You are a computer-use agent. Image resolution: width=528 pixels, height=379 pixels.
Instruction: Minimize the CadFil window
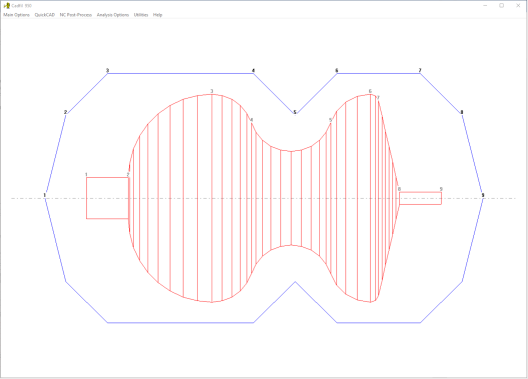click(x=485, y=5)
